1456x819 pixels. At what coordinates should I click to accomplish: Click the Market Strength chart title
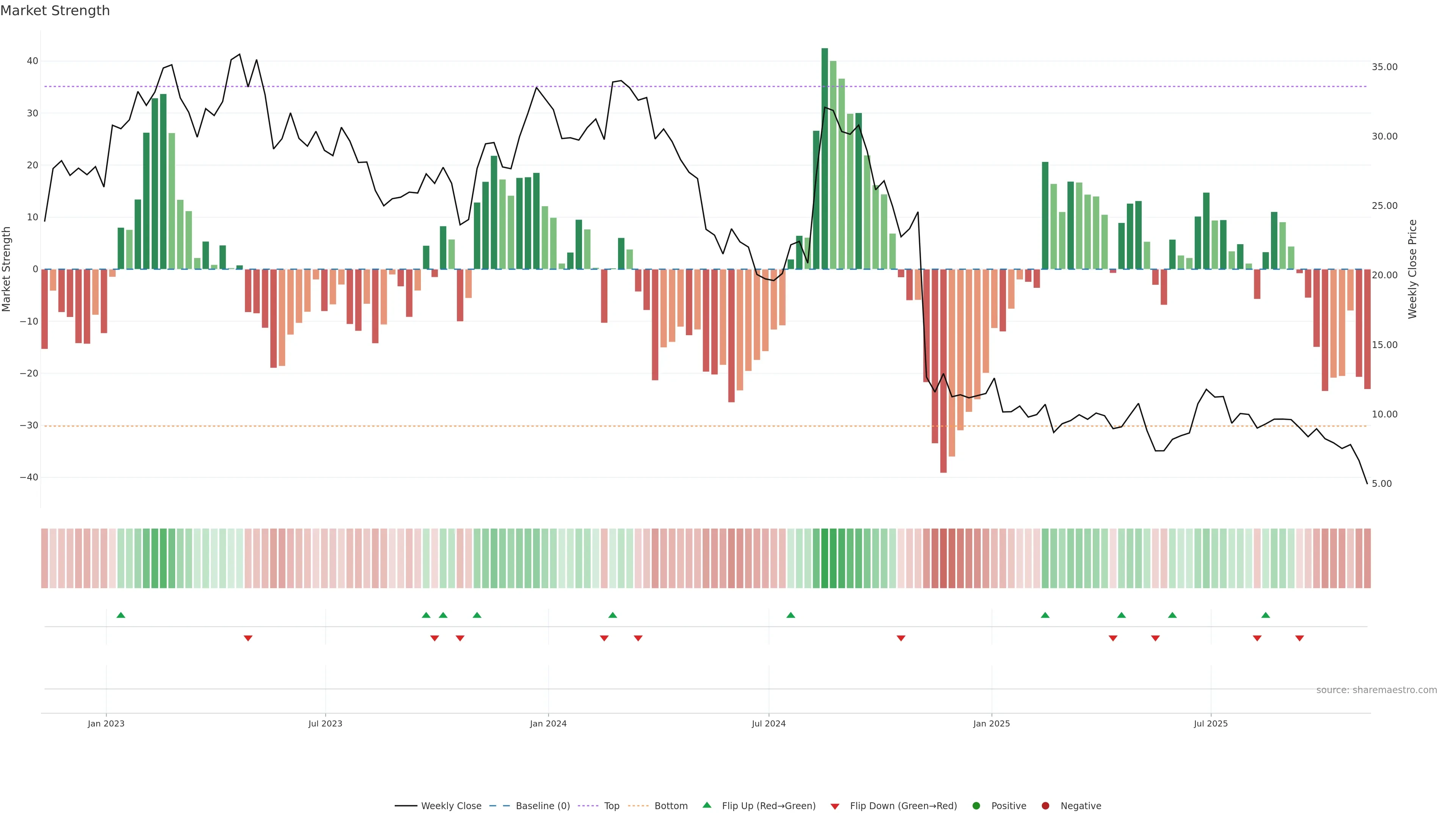click(x=55, y=11)
